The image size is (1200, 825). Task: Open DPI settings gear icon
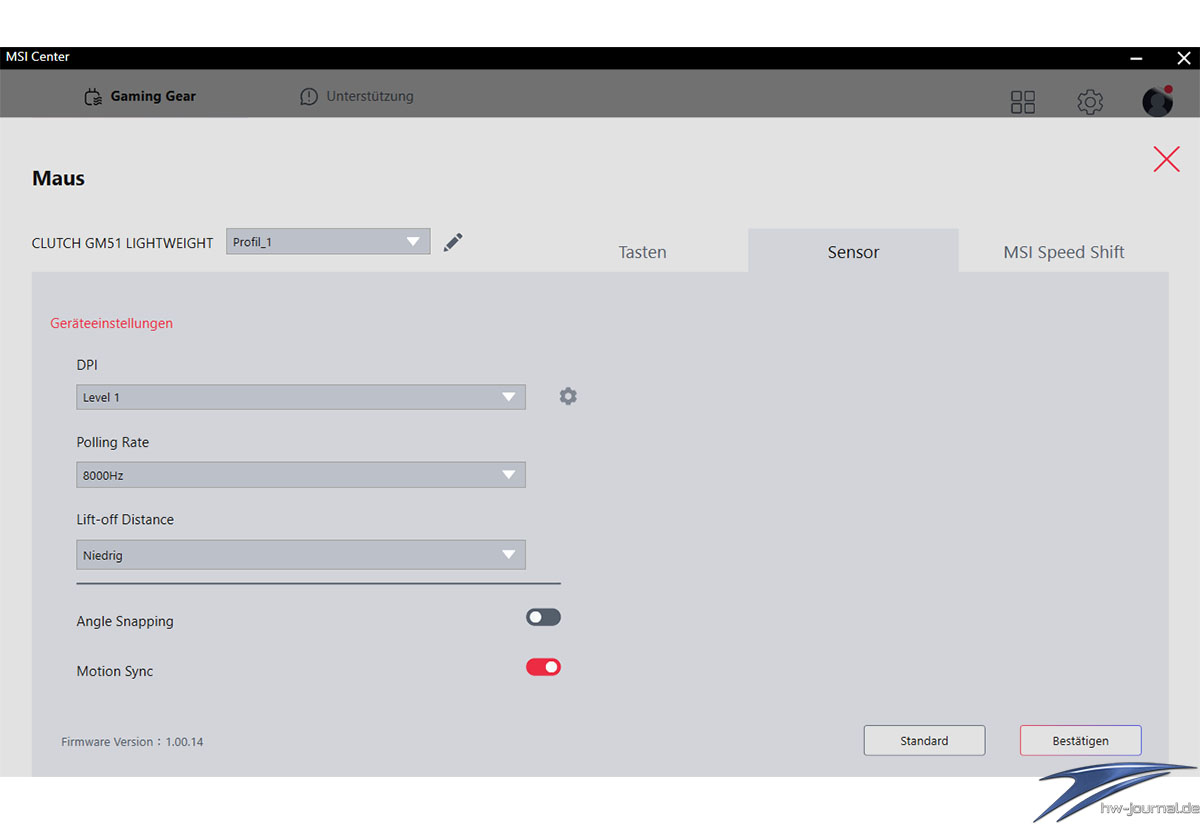pos(568,397)
